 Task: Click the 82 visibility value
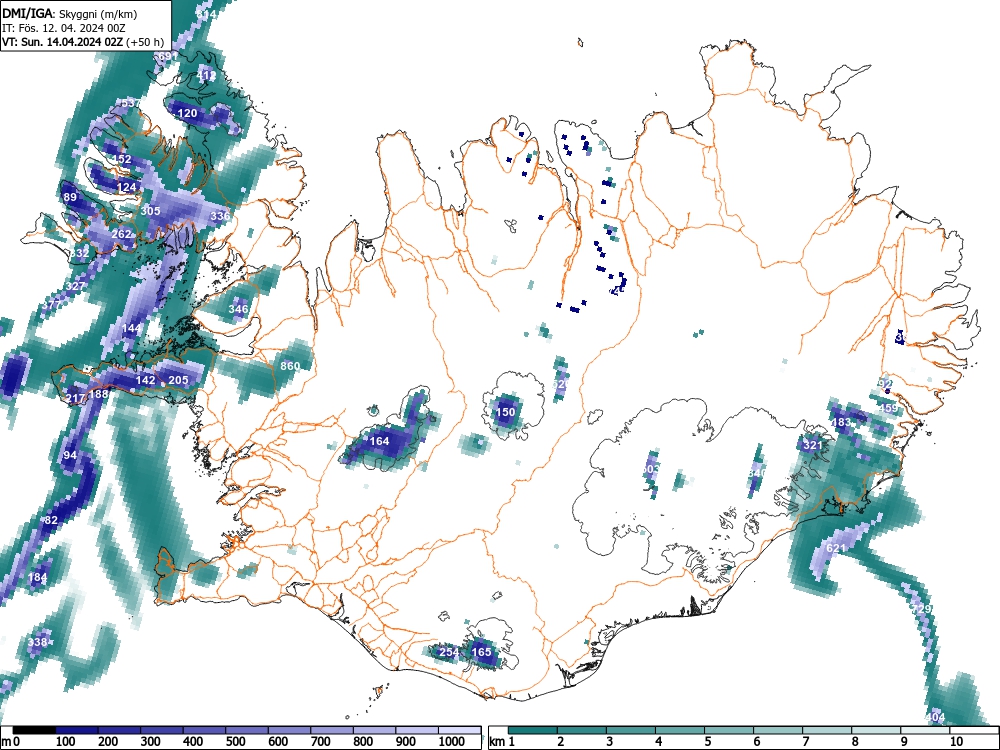(x=52, y=520)
